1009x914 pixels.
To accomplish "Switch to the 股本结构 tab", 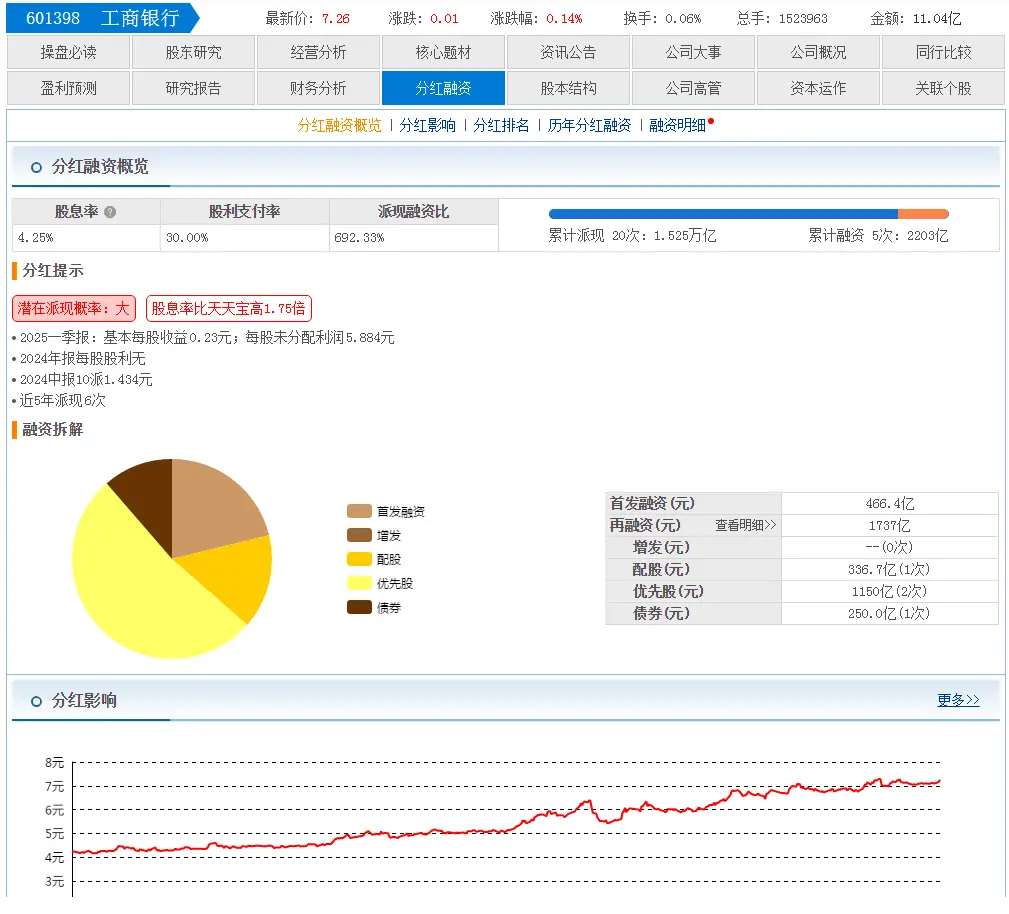I will pos(568,88).
